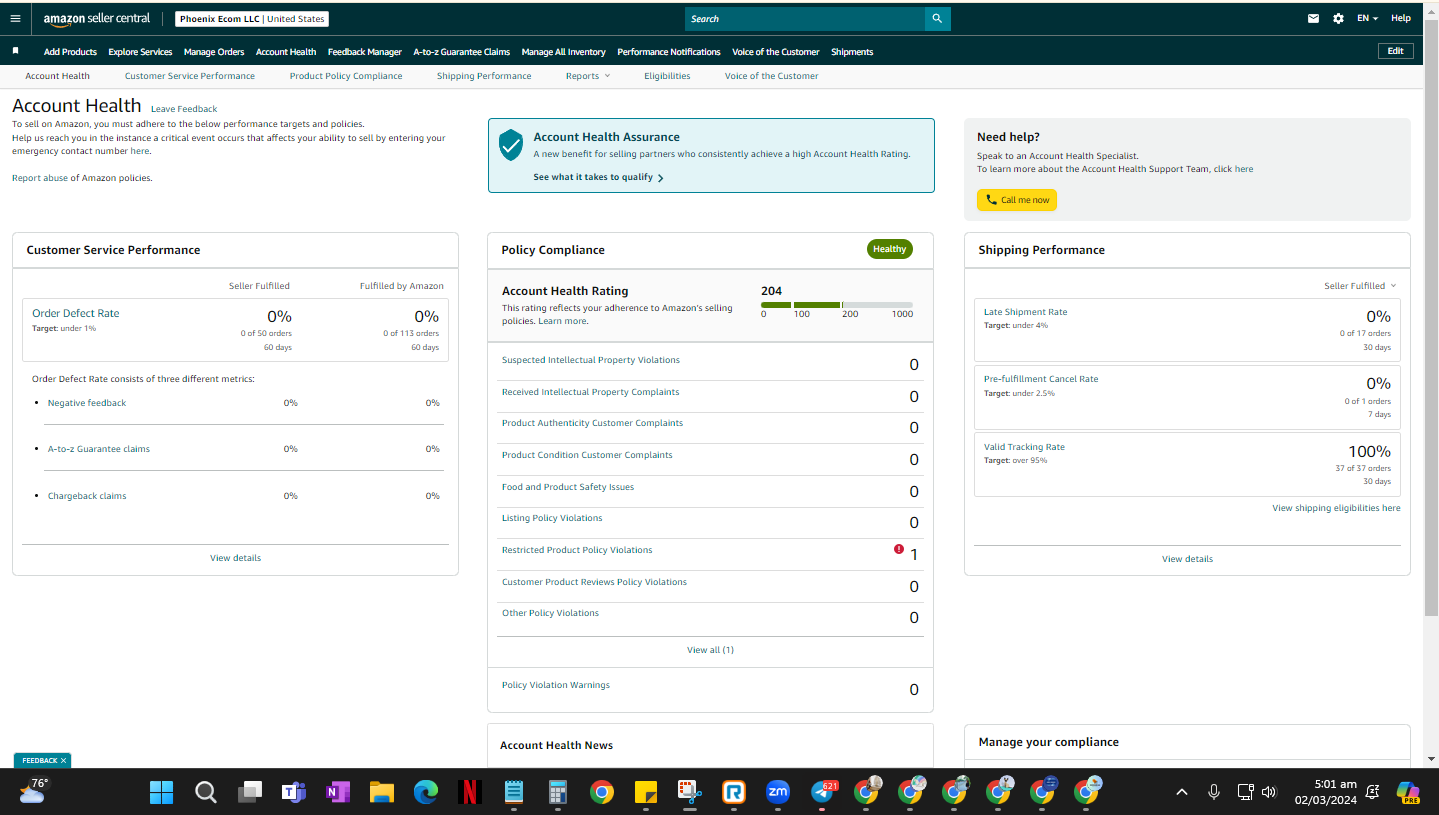Screen dimensions: 1439x815
Task: Open the volume control in the tray
Action: pyautogui.click(x=1269, y=792)
